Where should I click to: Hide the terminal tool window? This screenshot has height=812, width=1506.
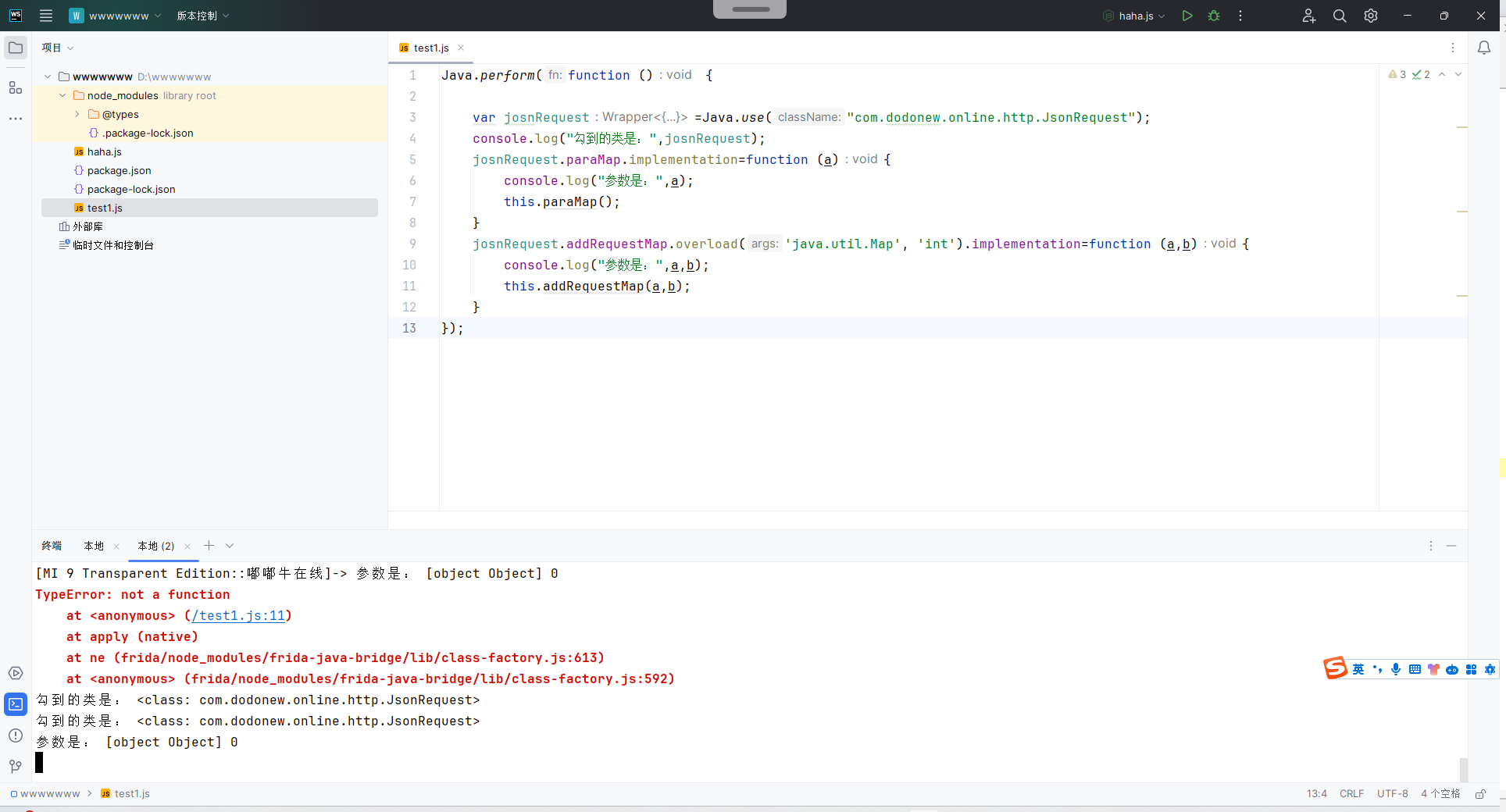[x=1451, y=546]
